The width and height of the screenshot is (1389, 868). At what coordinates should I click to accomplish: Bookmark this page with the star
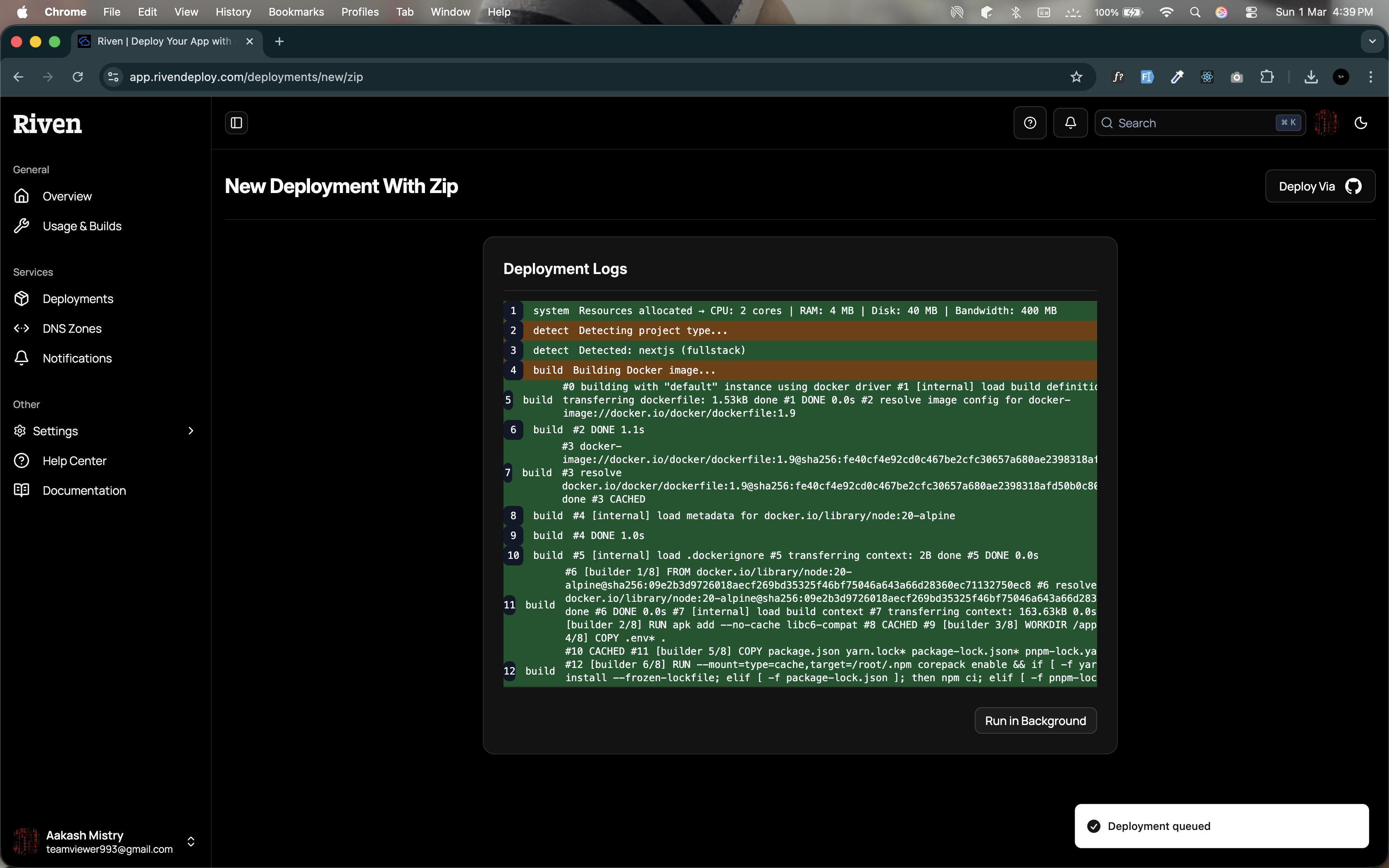coord(1076,77)
